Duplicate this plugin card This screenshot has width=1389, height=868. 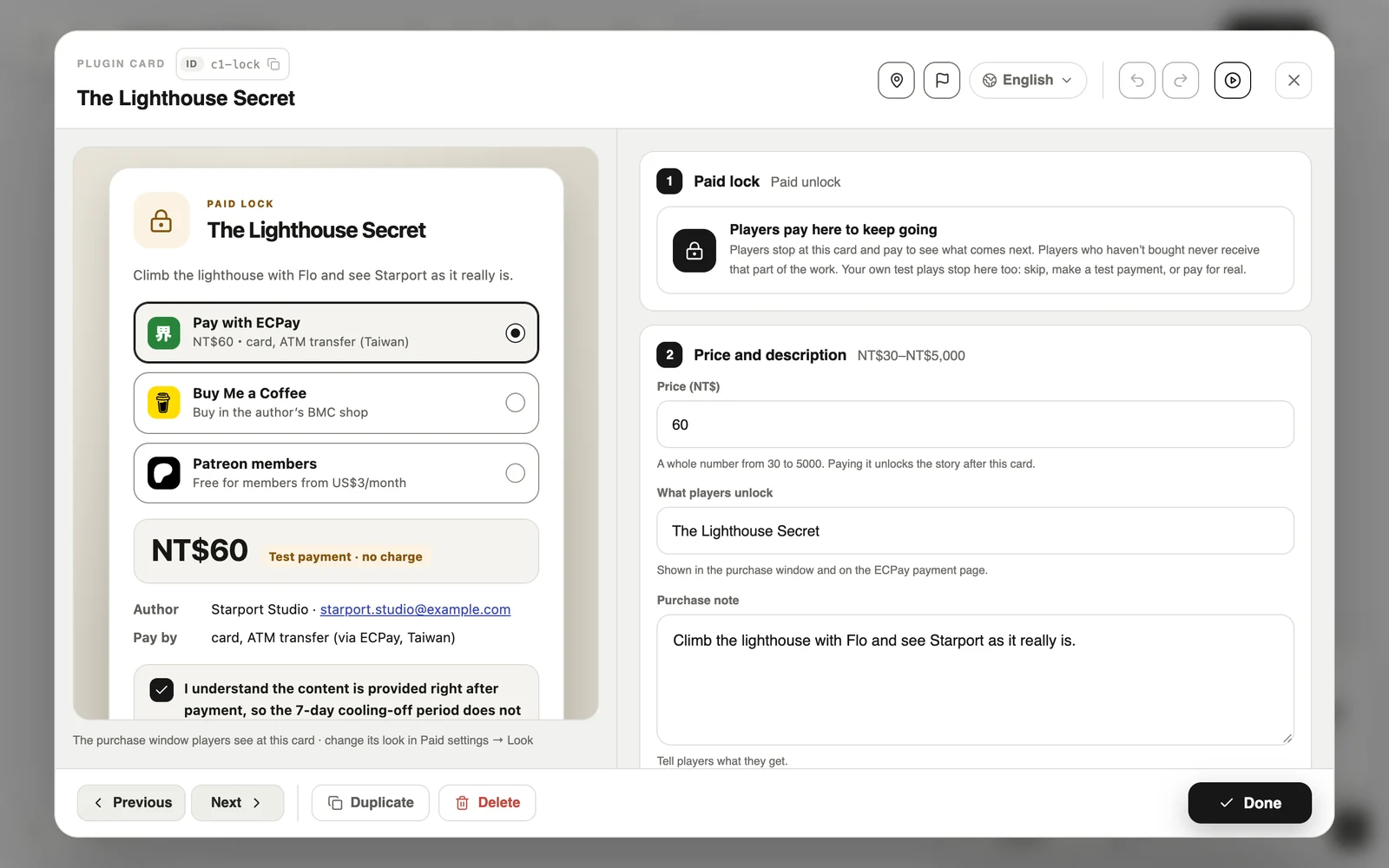pyautogui.click(x=371, y=803)
